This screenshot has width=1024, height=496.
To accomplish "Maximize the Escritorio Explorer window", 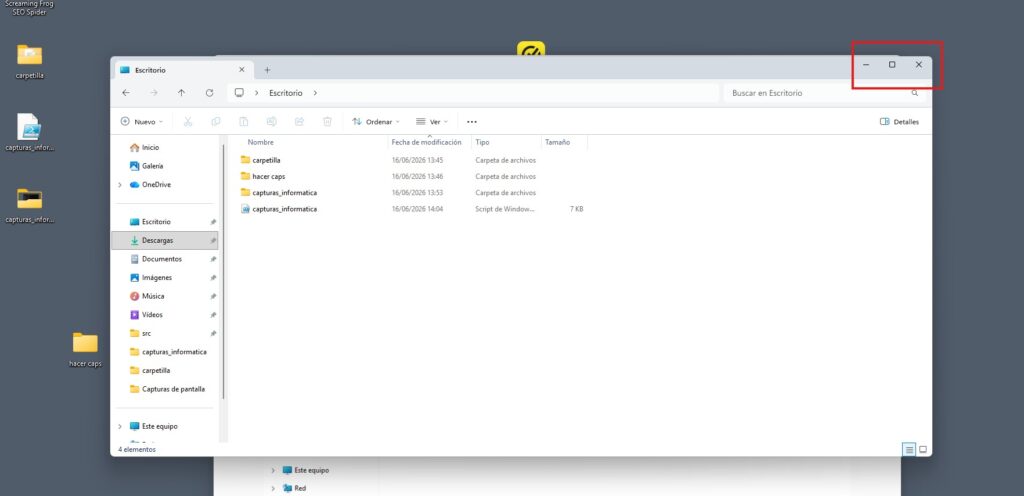I will click(892, 65).
